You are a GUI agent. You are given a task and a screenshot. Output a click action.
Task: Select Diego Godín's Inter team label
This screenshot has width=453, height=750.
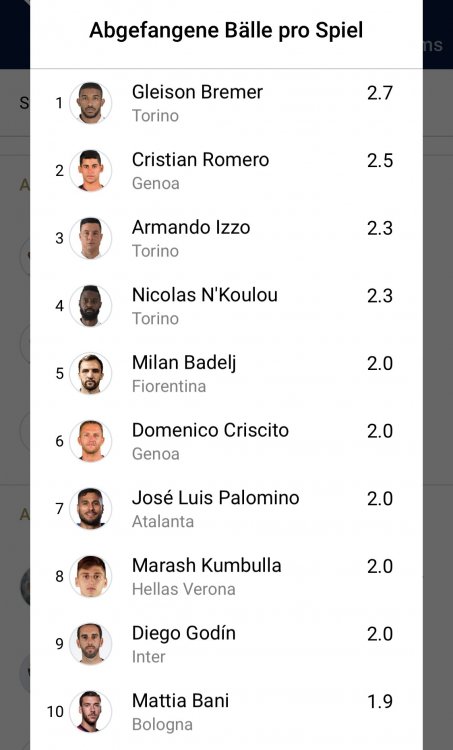[x=149, y=657]
